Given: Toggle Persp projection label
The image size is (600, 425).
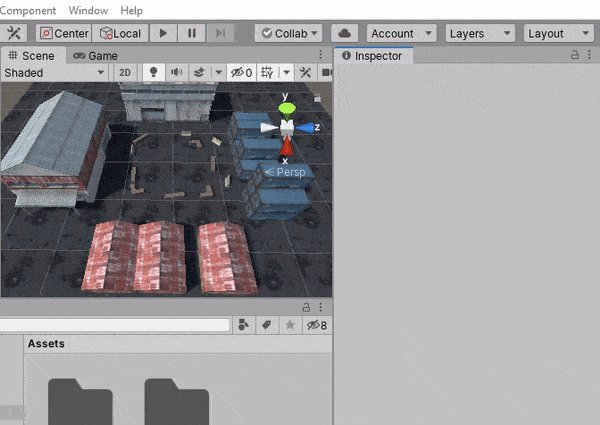Looking at the screenshot, I should coord(285,172).
